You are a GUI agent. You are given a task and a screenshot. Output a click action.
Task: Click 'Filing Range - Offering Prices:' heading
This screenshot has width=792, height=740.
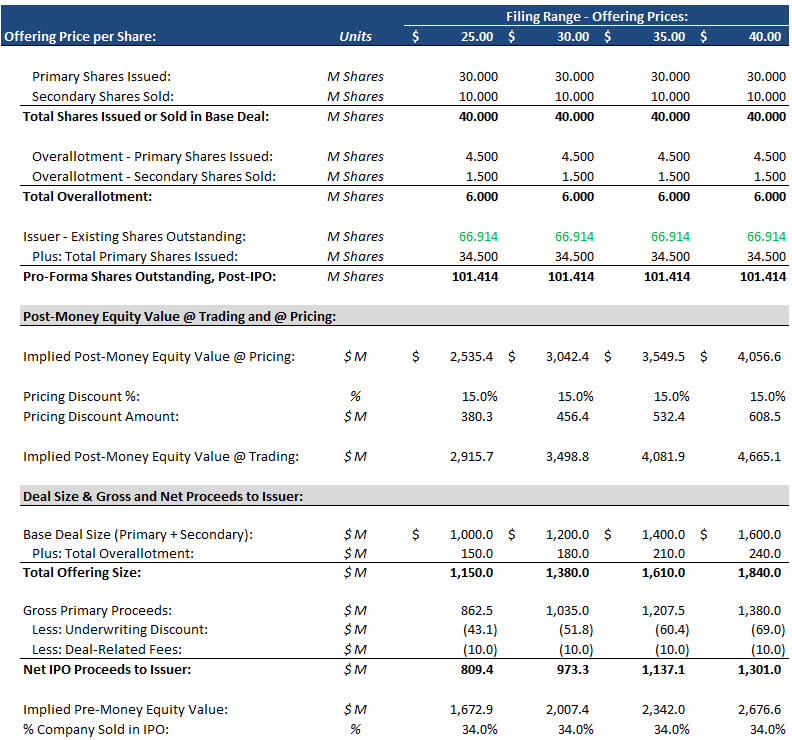[x=597, y=17]
